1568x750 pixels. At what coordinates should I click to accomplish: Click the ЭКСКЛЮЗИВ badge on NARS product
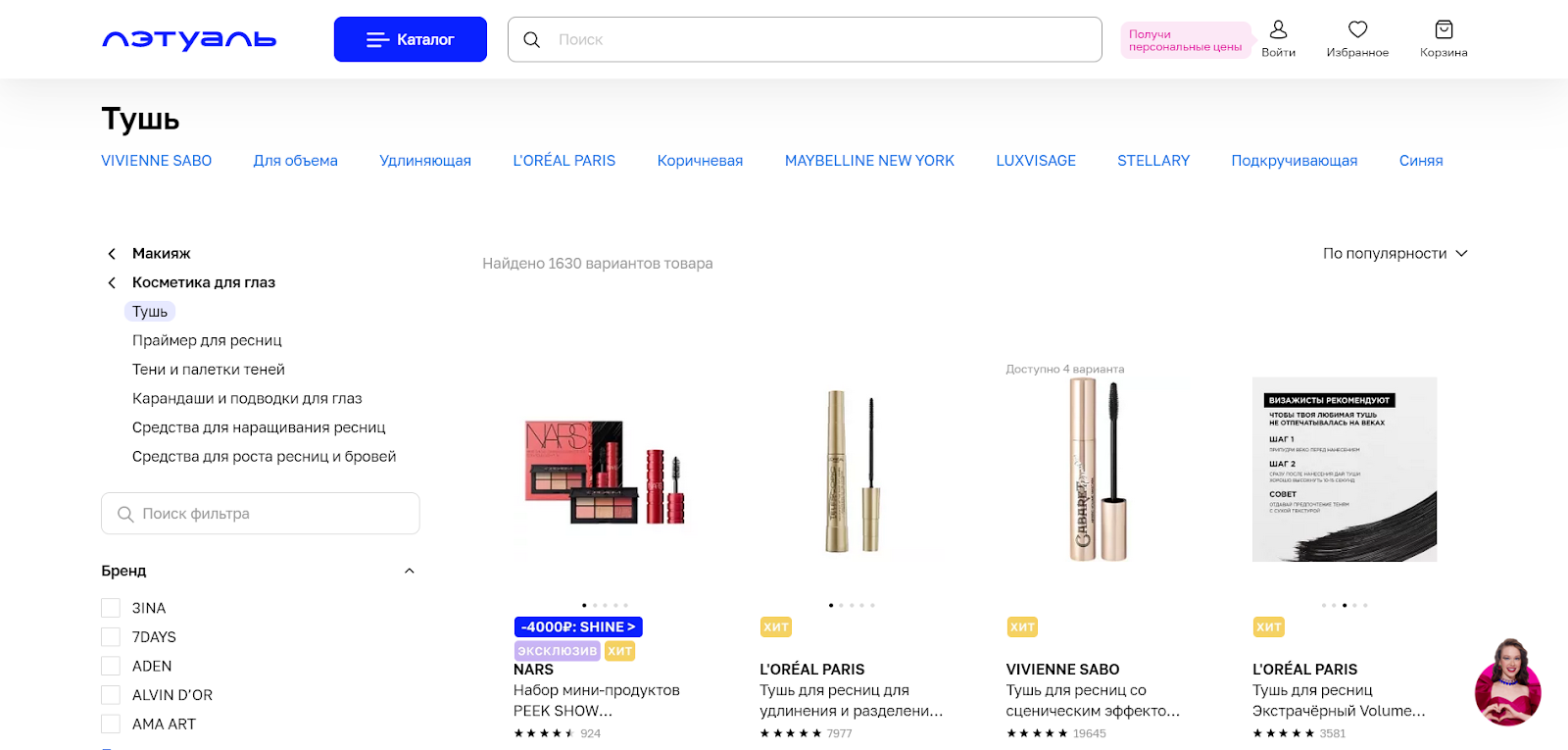[x=558, y=651]
